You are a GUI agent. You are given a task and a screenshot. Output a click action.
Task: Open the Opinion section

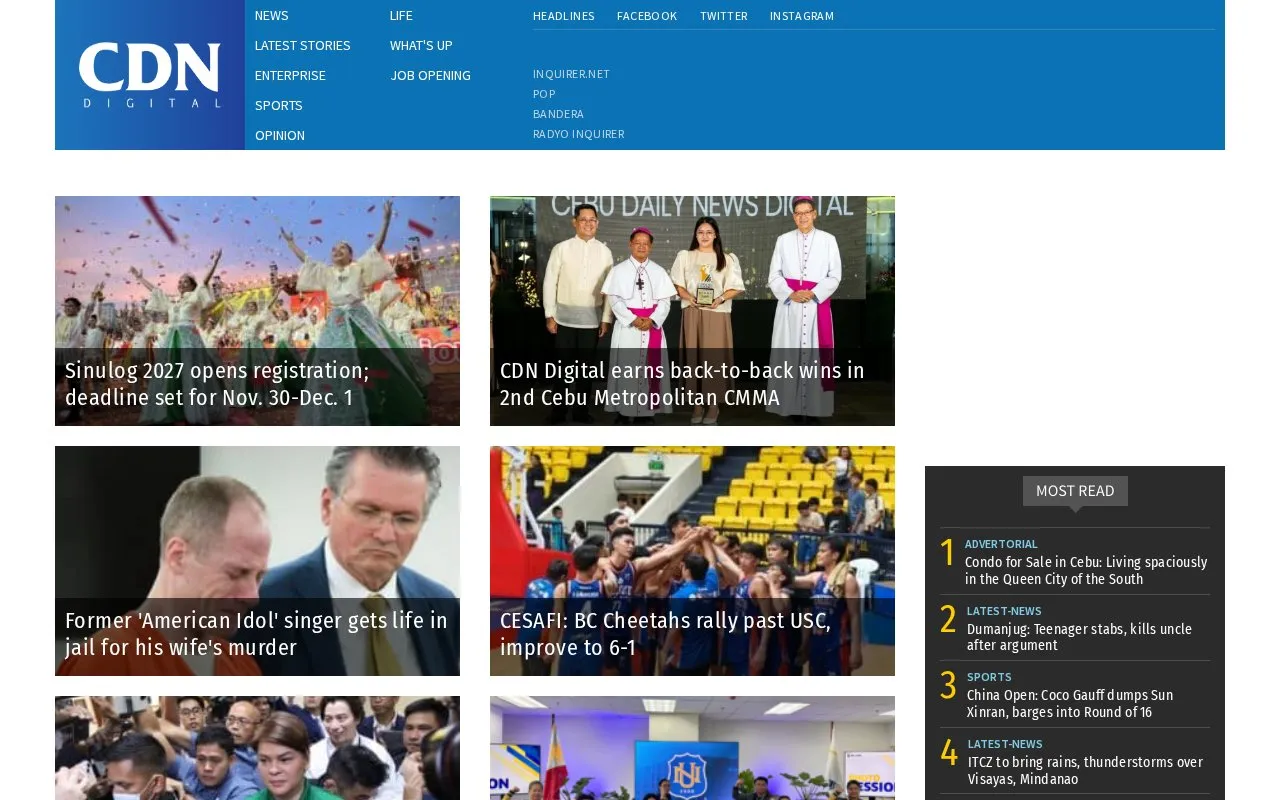click(x=279, y=136)
